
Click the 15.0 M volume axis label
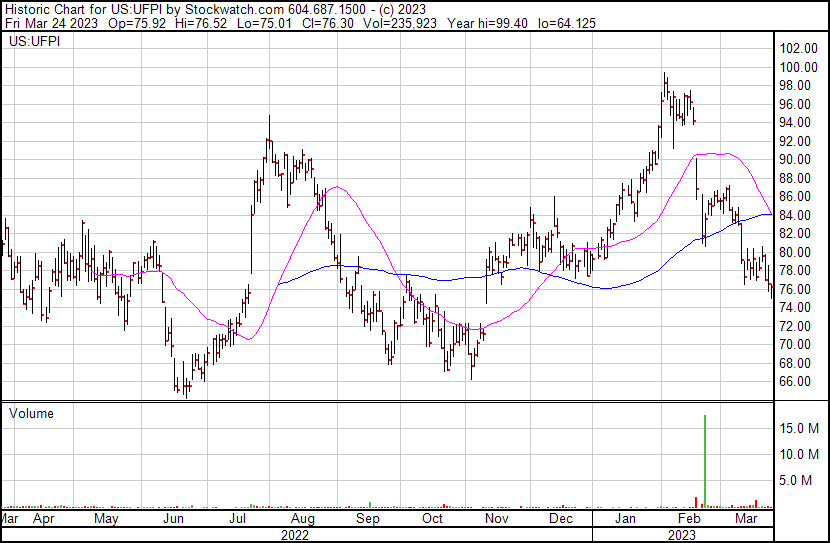pyautogui.click(x=802, y=428)
